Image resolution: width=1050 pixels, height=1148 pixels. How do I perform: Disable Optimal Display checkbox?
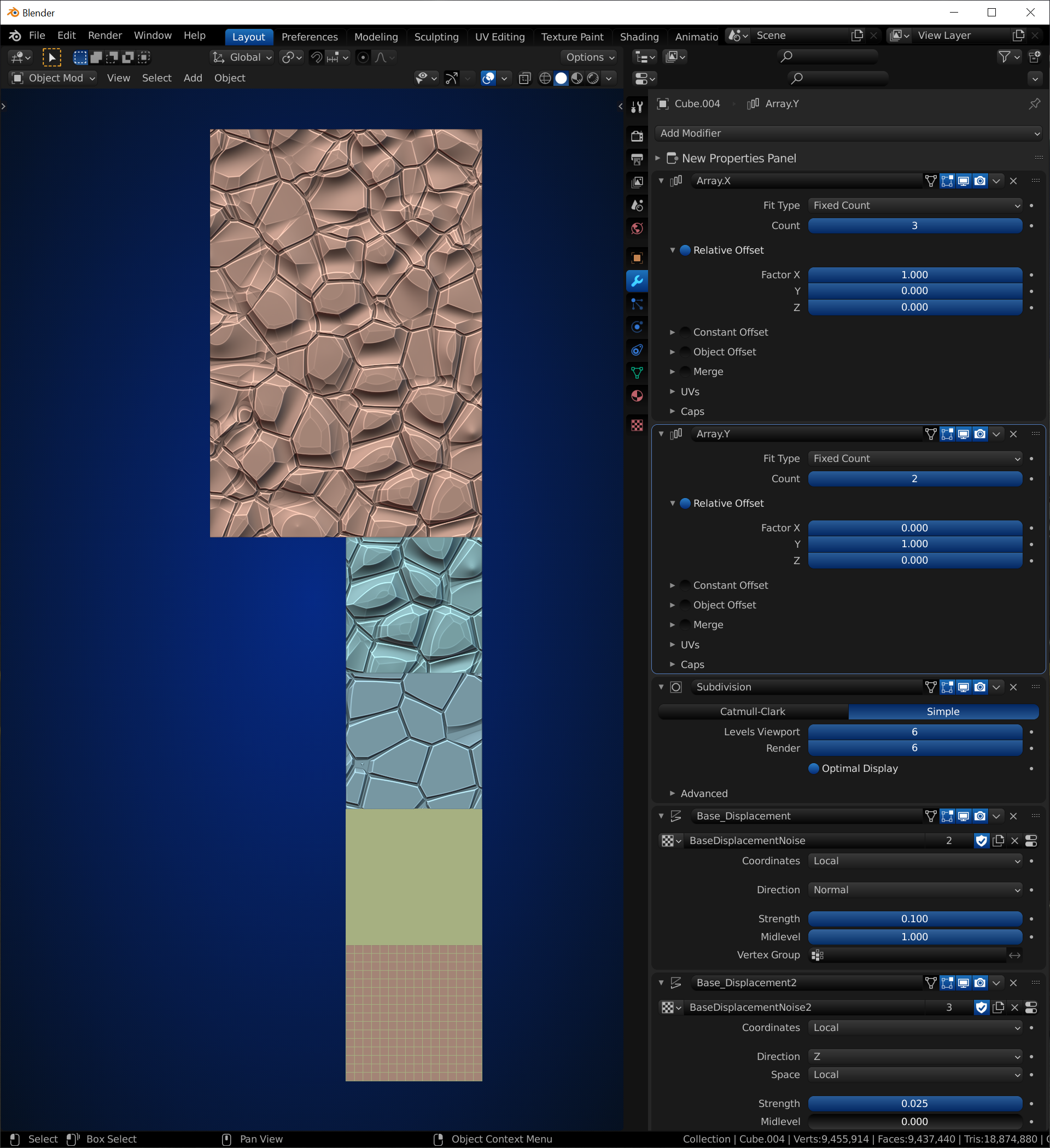click(x=814, y=768)
